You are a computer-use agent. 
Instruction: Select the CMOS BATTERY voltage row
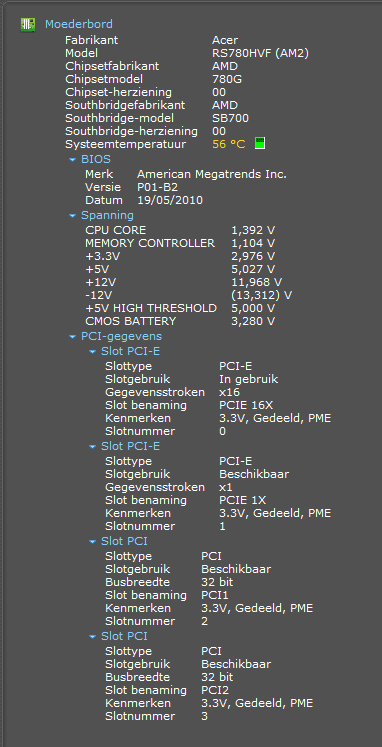pos(180,321)
